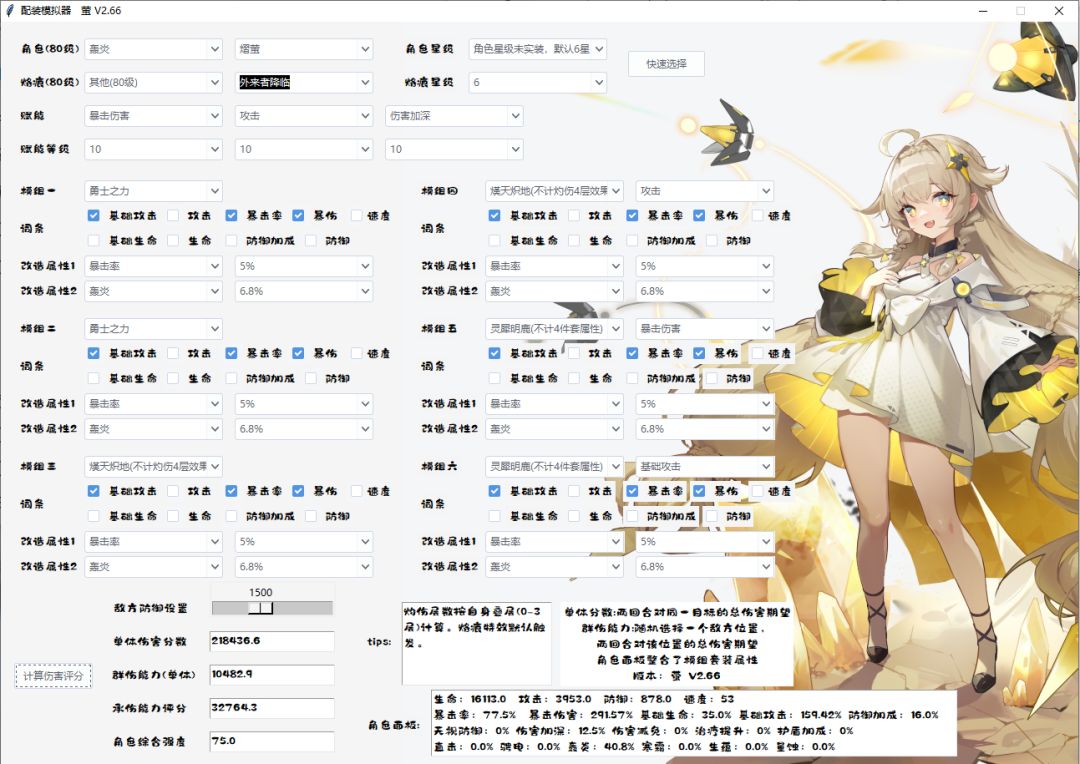Open 模组三 改造属性2 value dropdown showing 6.8%
The image size is (1080, 764).
pos(304,567)
